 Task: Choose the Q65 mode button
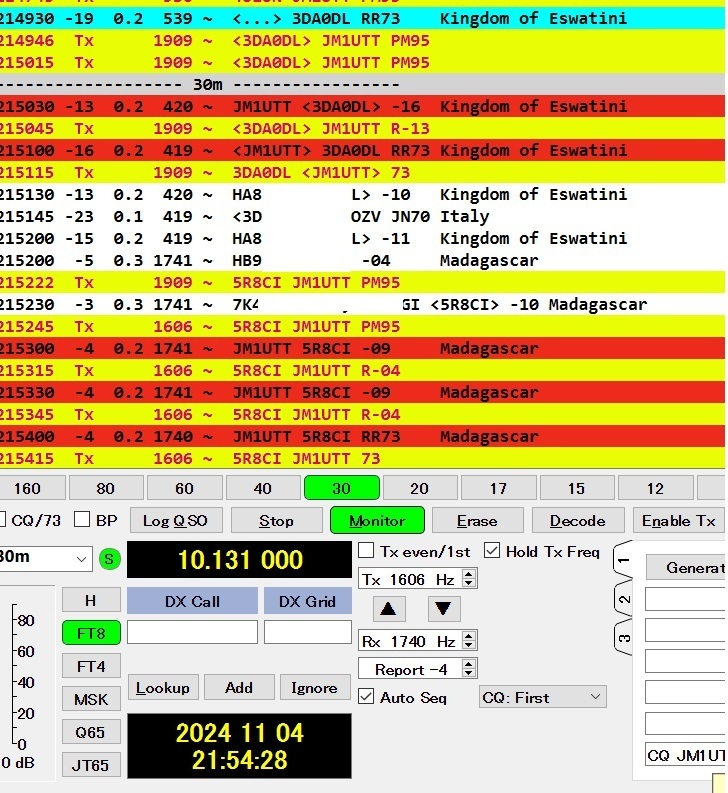tap(90, 732)
